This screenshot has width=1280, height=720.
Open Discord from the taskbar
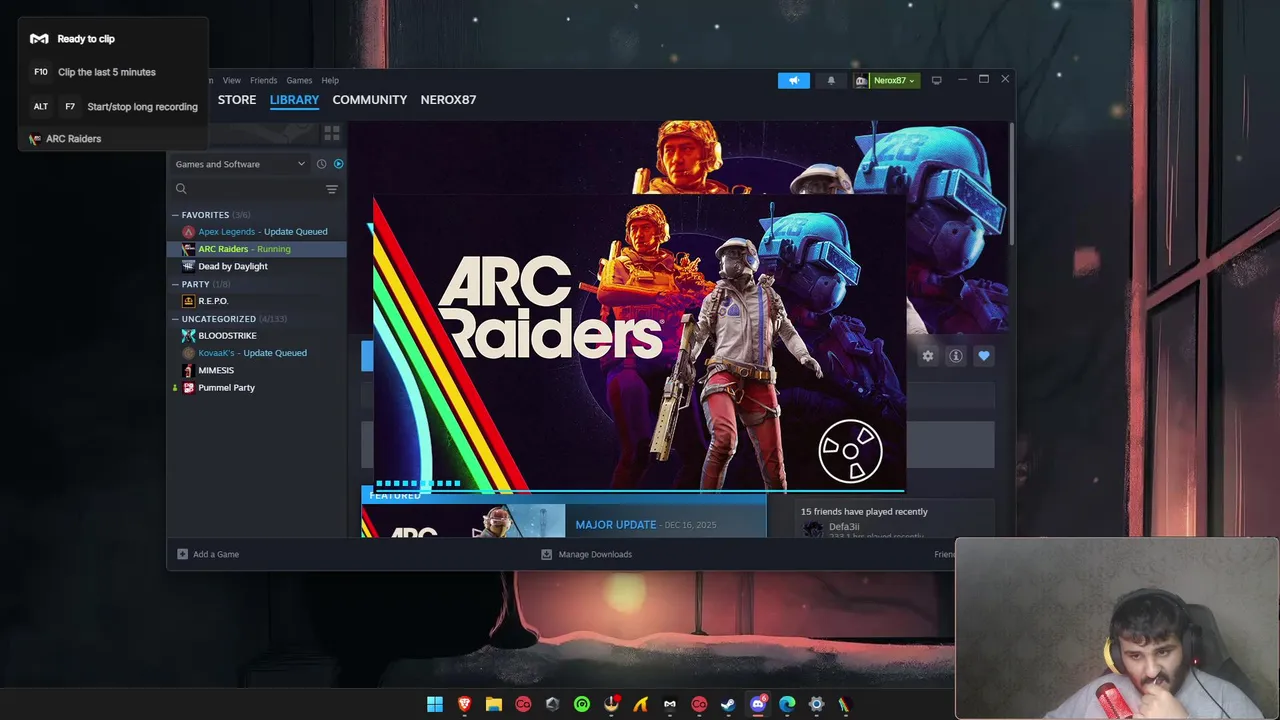pos(758,705)
